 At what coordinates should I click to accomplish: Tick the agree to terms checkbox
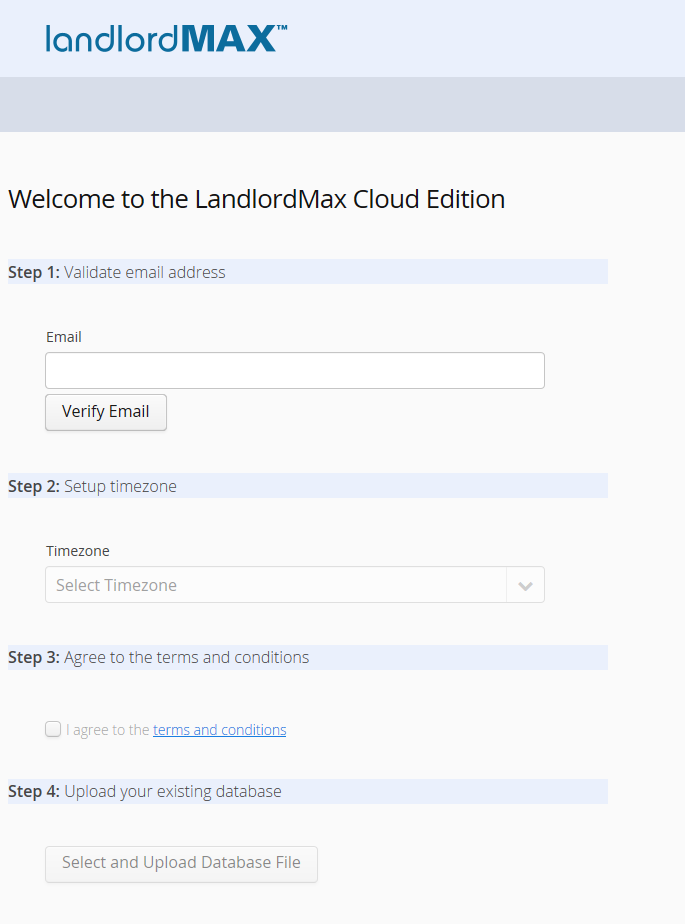click(x=53, y=729)
